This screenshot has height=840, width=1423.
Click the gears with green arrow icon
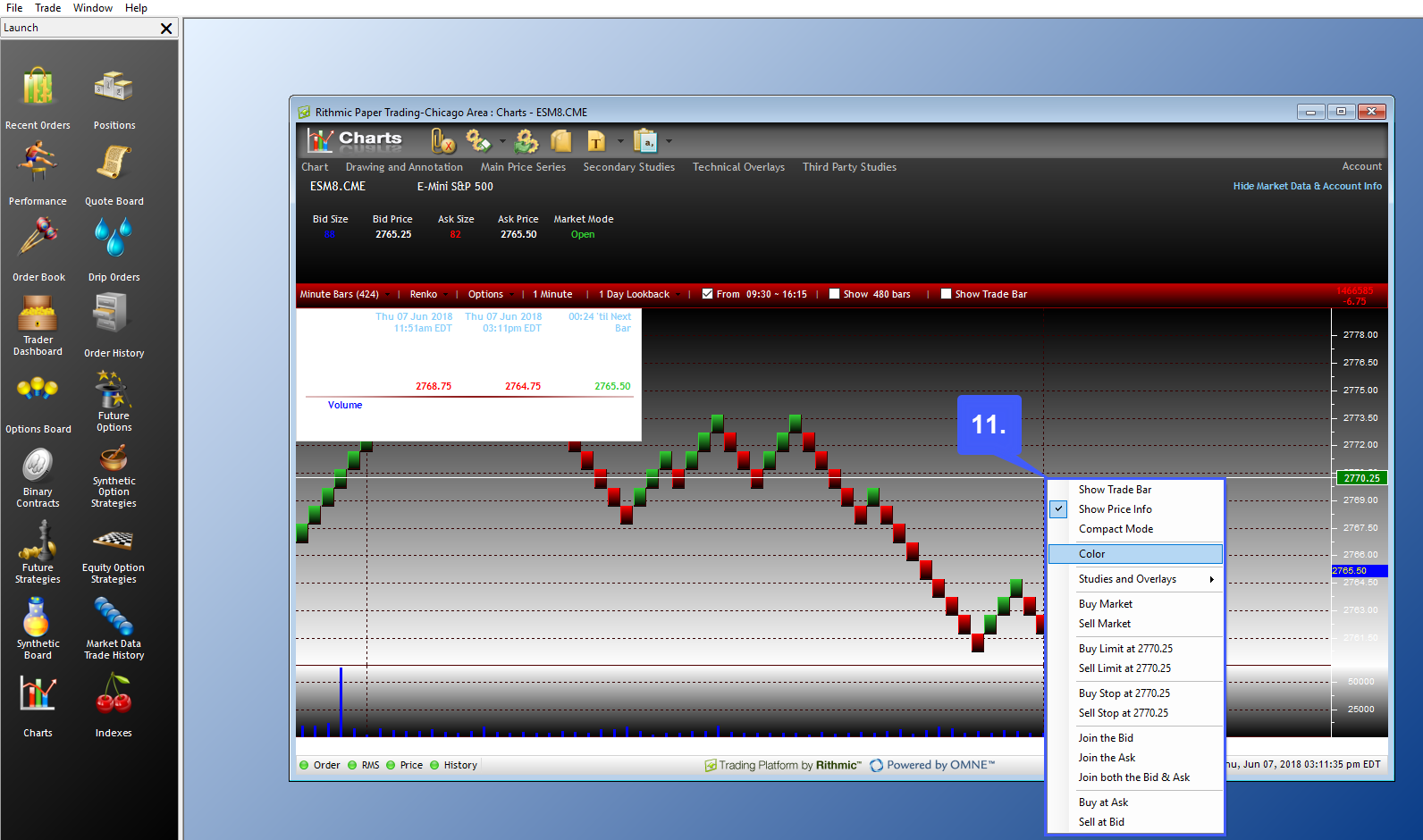526,141
